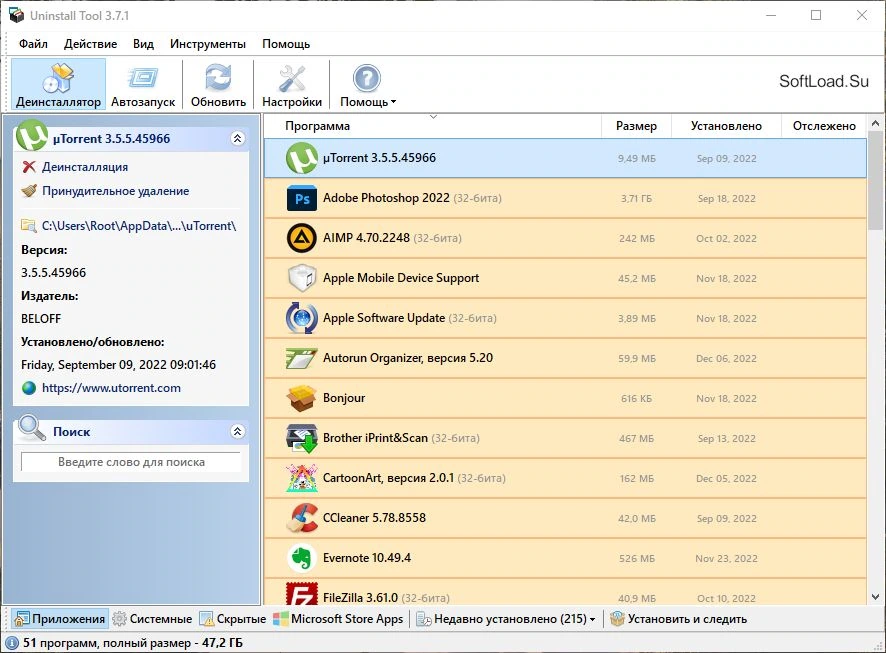Click size value 616 КБ for Bonjour
This screenshot has width=886, height=653.
click(x=636, y=399)
